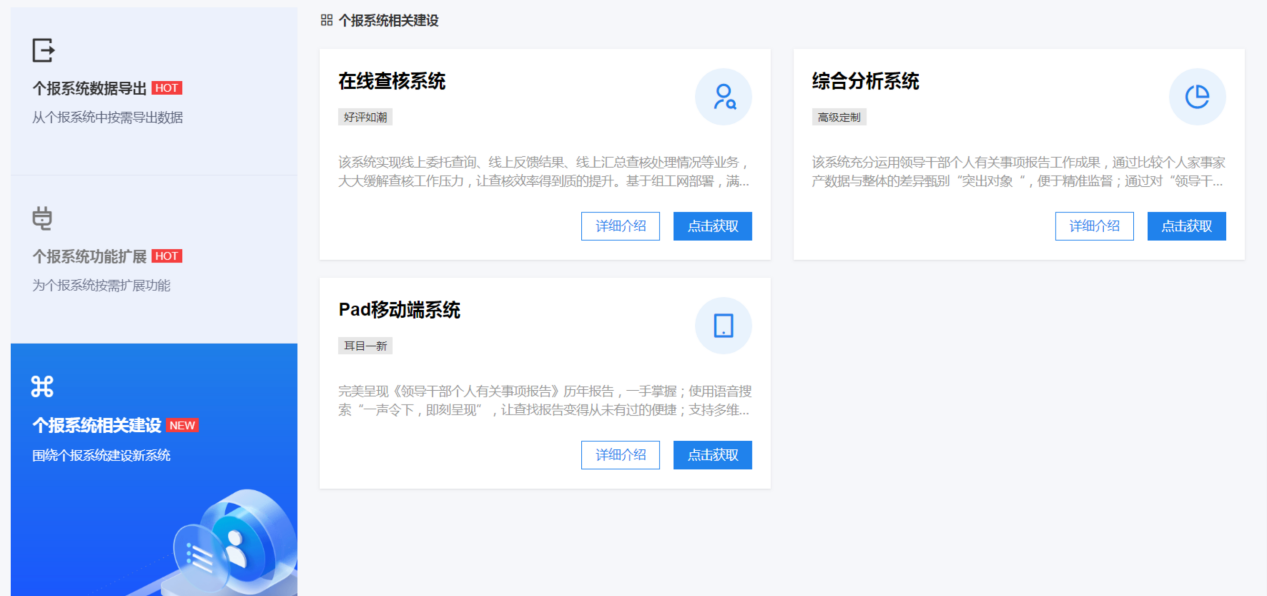This screenshot has width=1267, height=596.
Task: Click the user search icon on 在线查核系统
Action: [723, 97]
